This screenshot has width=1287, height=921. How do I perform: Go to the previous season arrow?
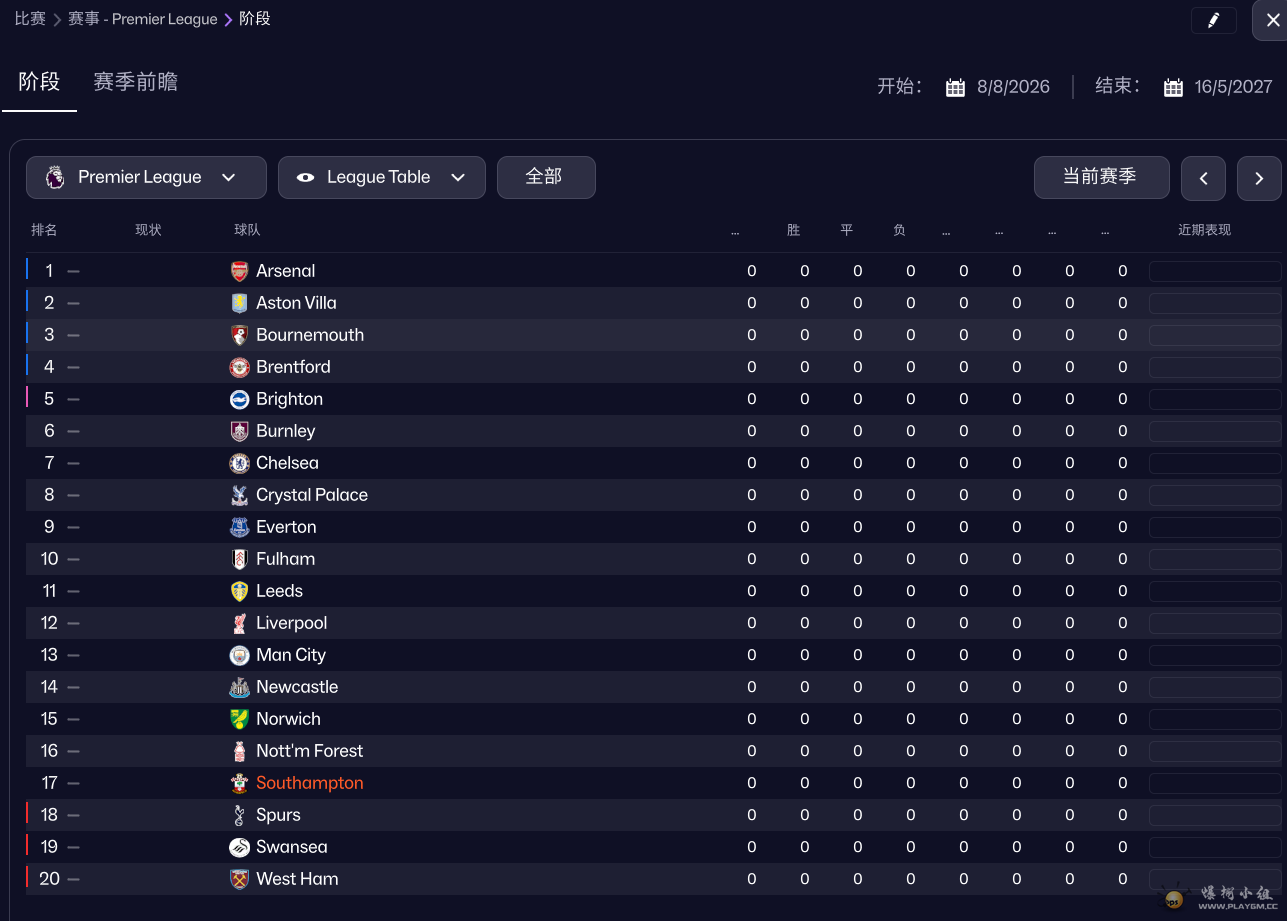point(1203,178)
